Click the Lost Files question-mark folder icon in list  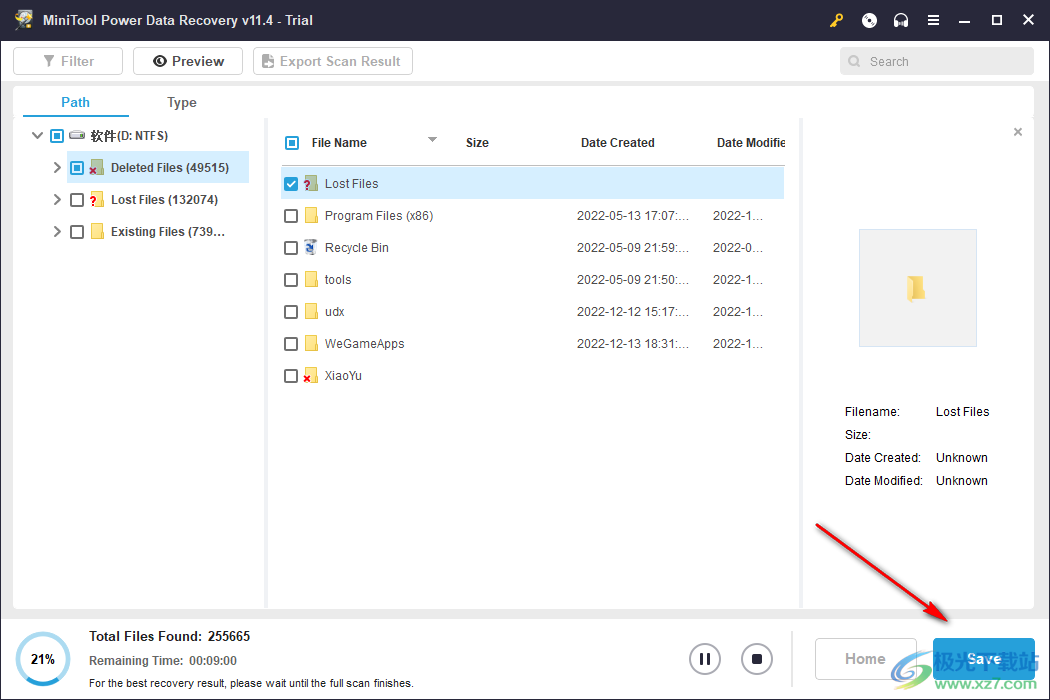pos(311,184)
